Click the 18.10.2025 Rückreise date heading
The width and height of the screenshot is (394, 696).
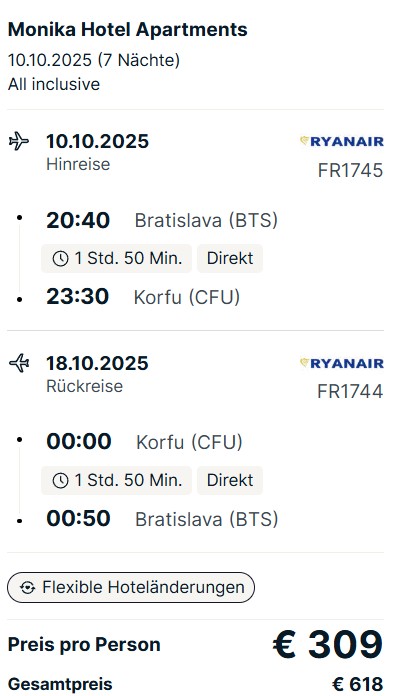pos(97,364)
